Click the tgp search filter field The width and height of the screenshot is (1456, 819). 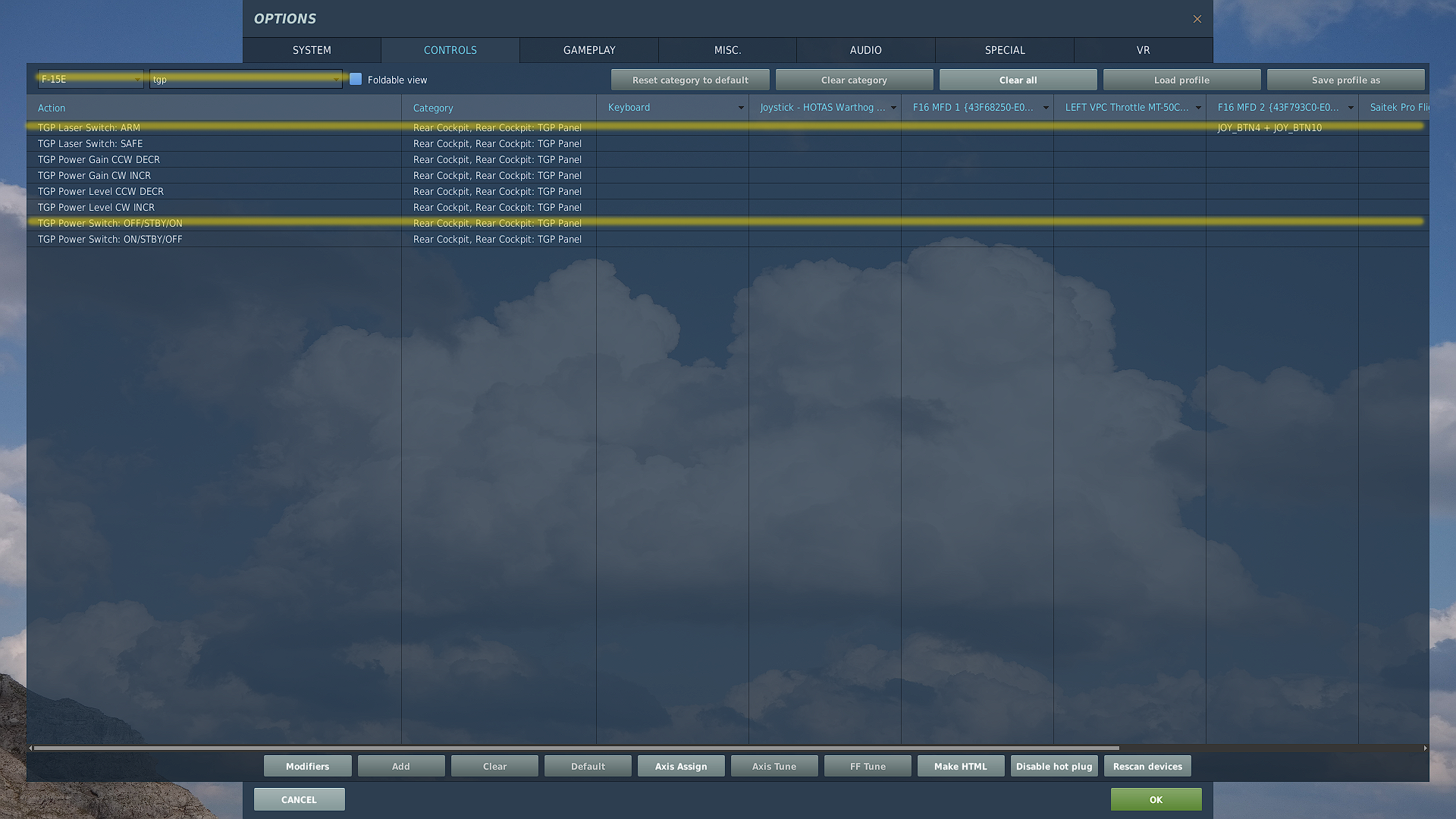coord(246,79)
